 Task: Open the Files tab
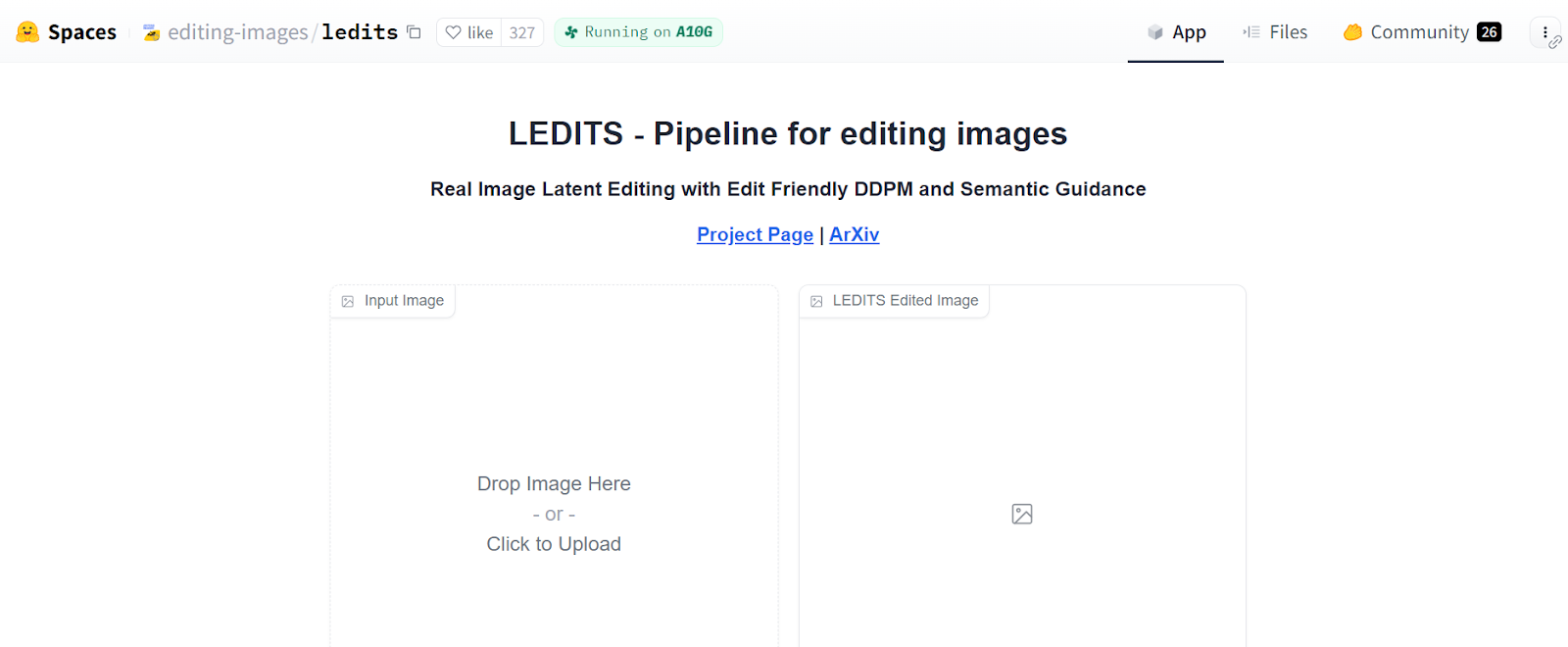pos(1275,32)
